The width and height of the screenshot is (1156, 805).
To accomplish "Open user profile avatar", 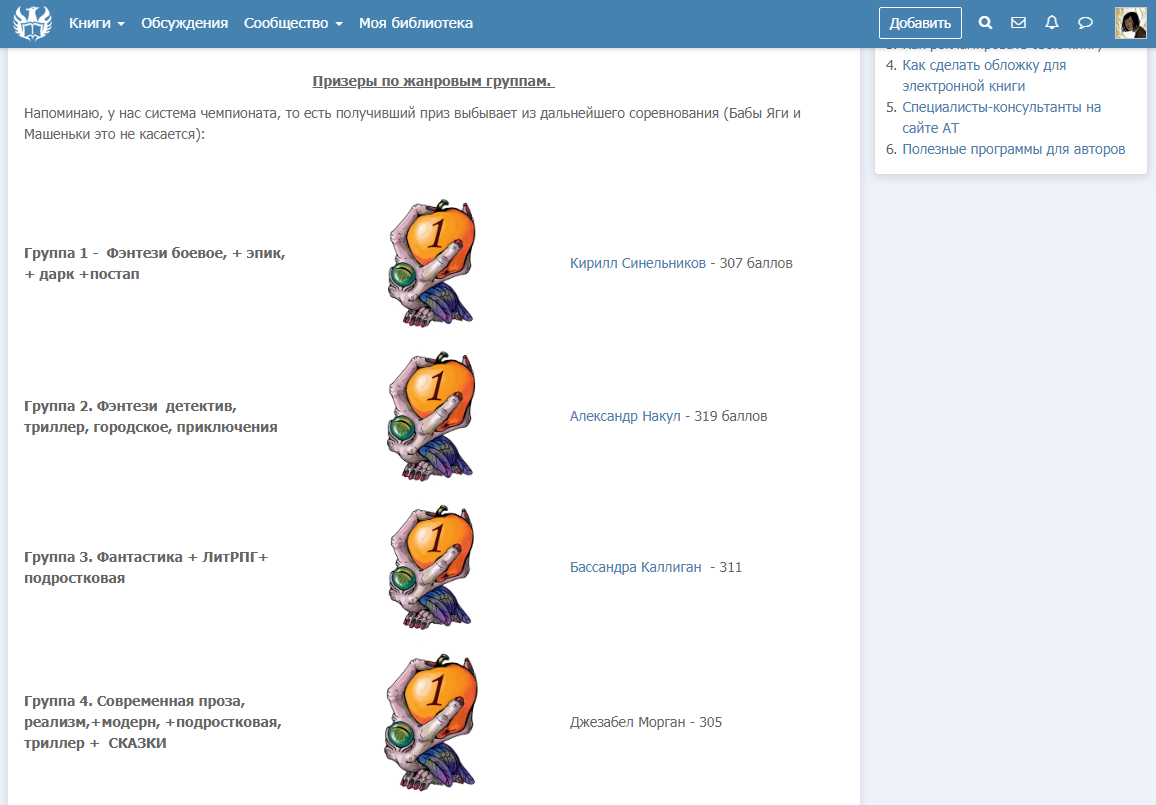I will coord(1130,23).
